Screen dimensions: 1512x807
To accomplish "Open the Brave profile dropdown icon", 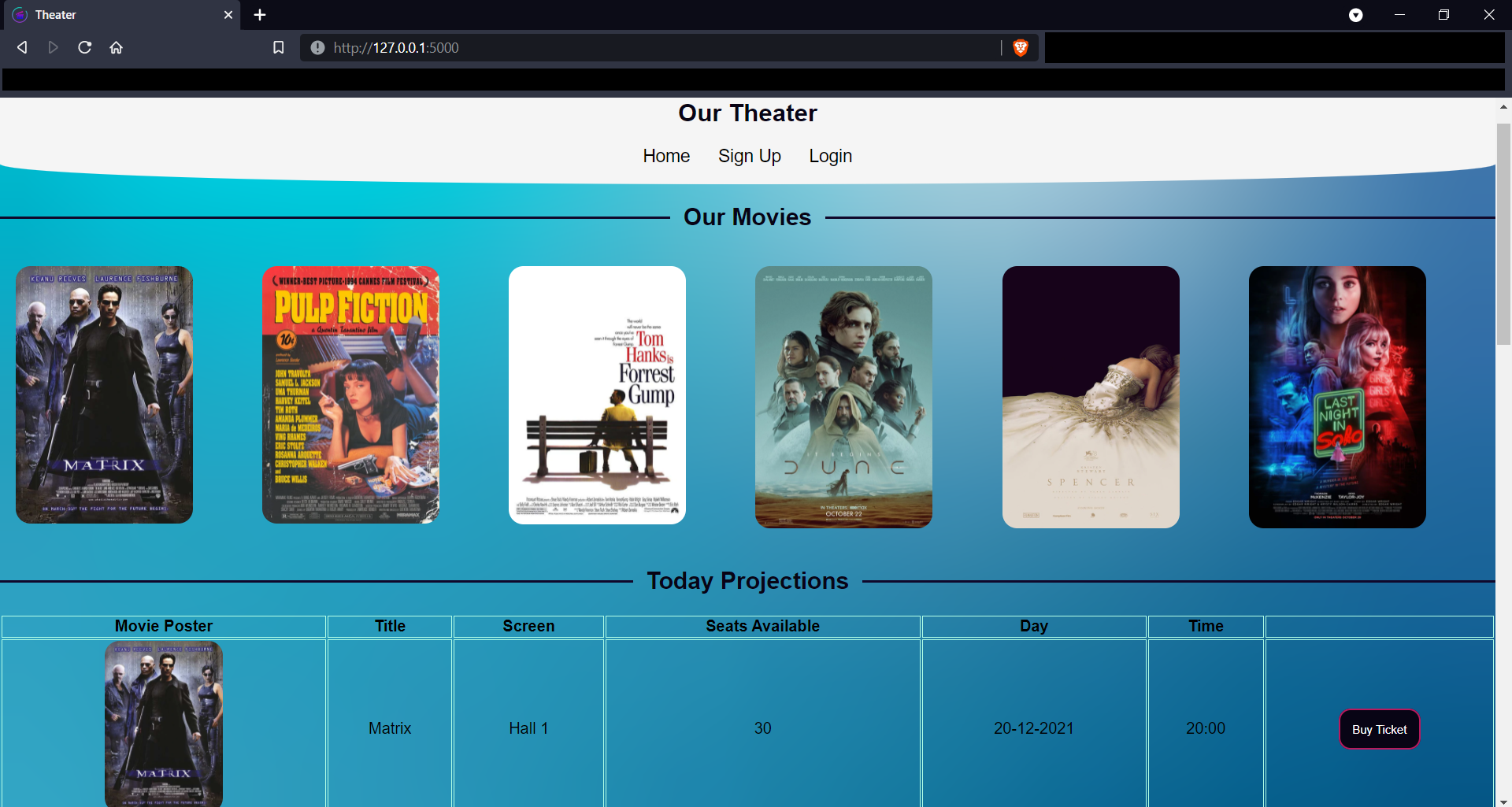I will pyautogui.click(x=1355, y=15).
